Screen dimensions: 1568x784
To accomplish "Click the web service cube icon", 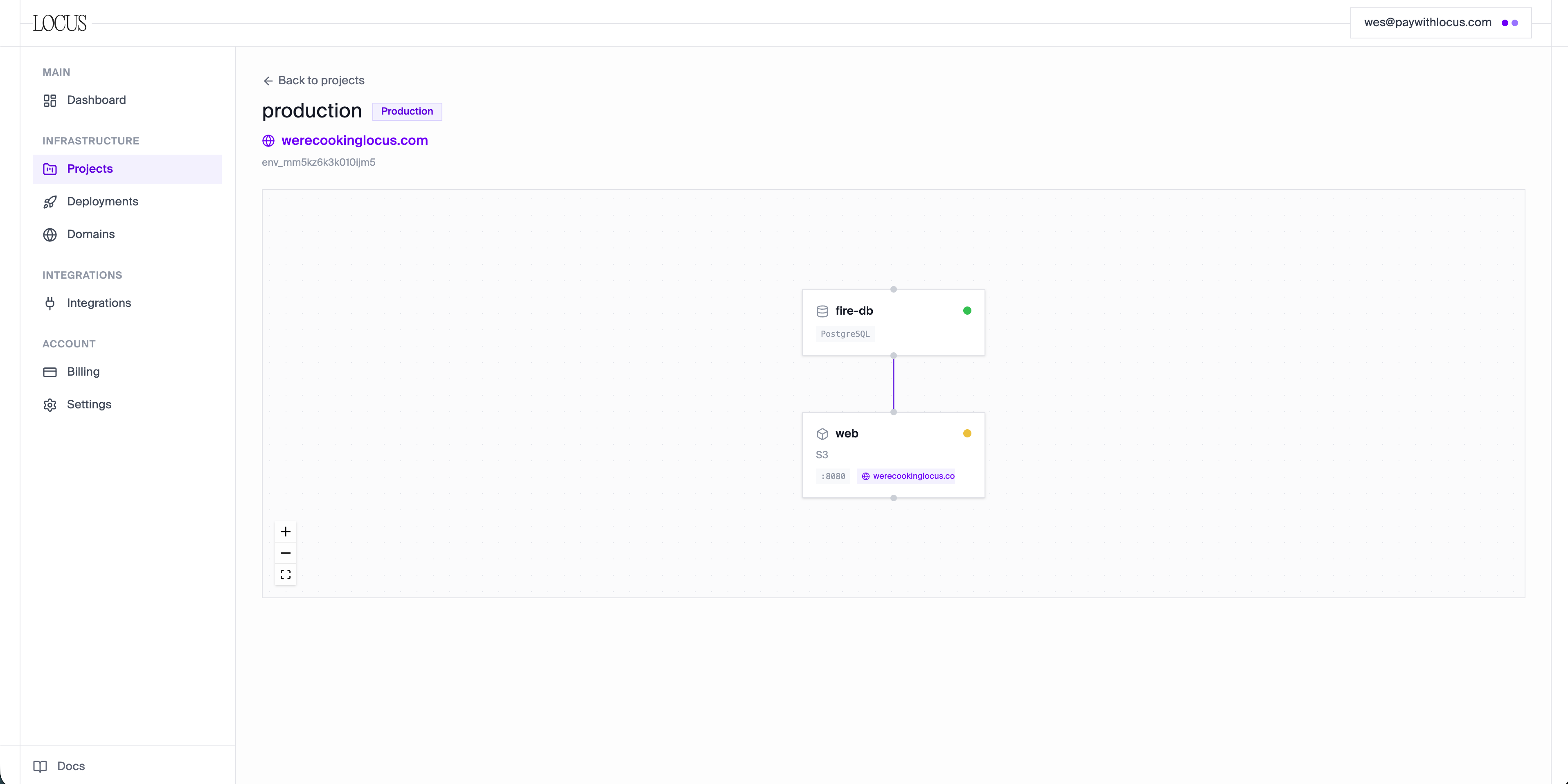I will (x=822, y=434).
